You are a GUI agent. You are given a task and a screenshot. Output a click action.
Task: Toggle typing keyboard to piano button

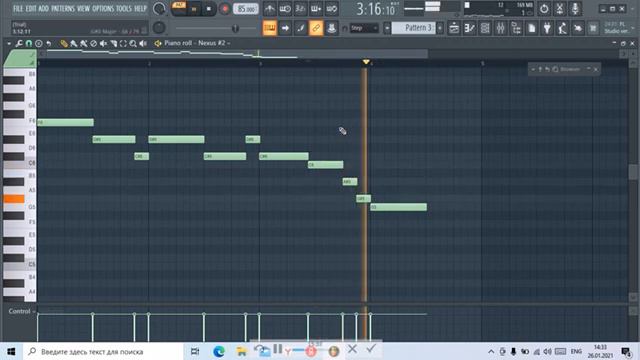269,28
